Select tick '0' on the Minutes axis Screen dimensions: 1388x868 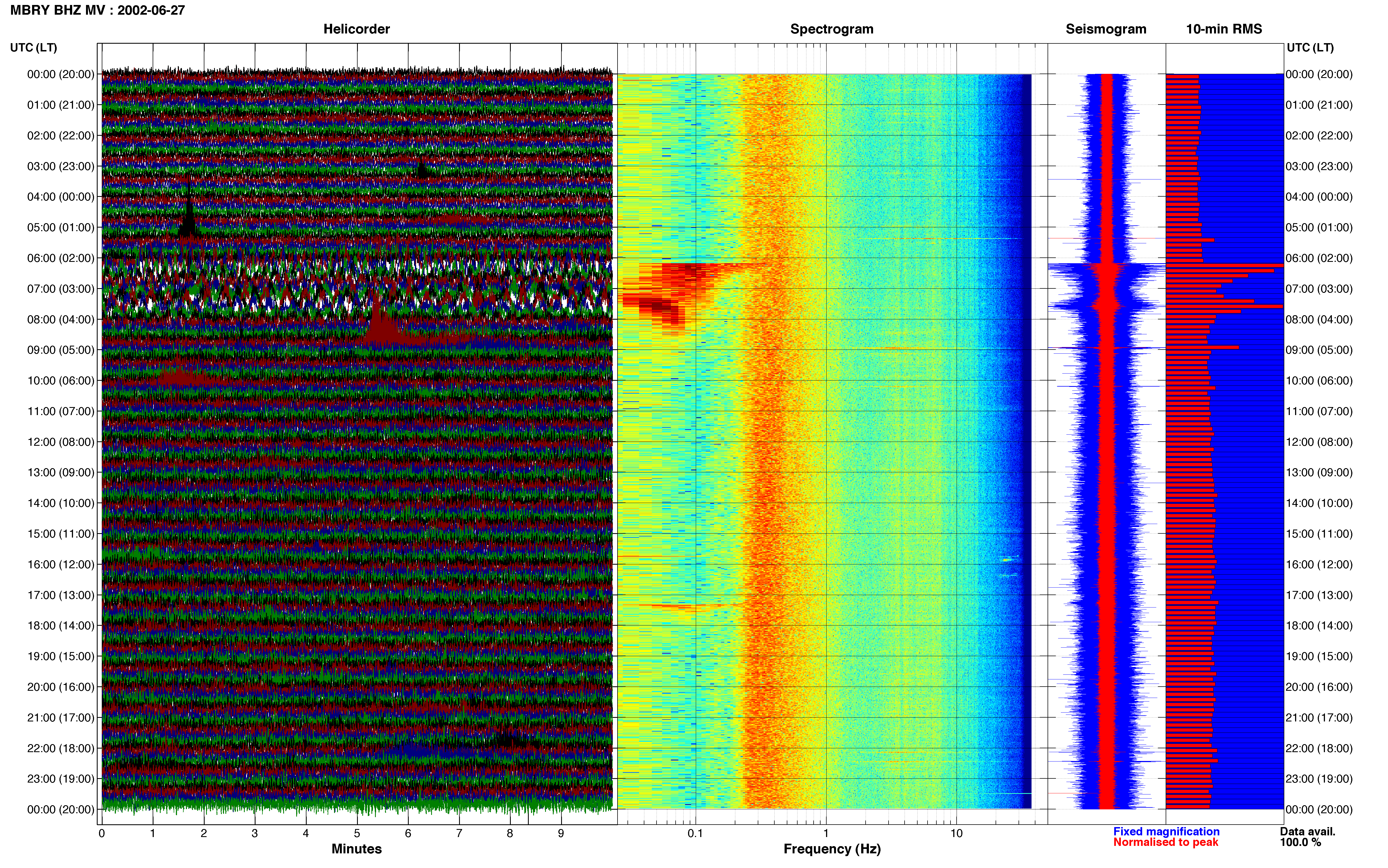coord(101,833)
